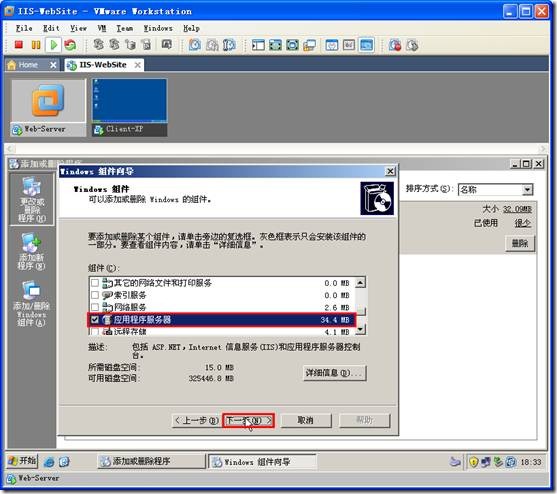Screen dimensions: 557x494
Task: Open the Help menu
Action: (191, 28)
